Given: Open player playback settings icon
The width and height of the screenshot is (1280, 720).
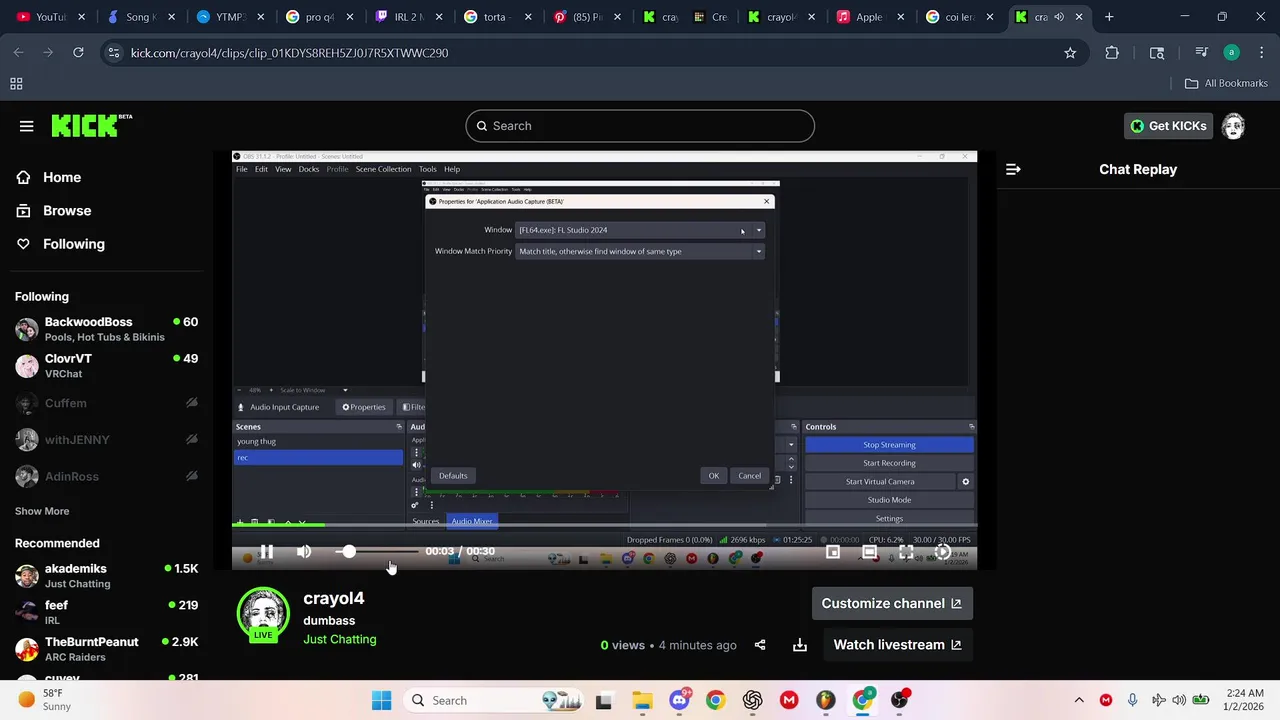Looking at the screenshot, I should point(942,551).
